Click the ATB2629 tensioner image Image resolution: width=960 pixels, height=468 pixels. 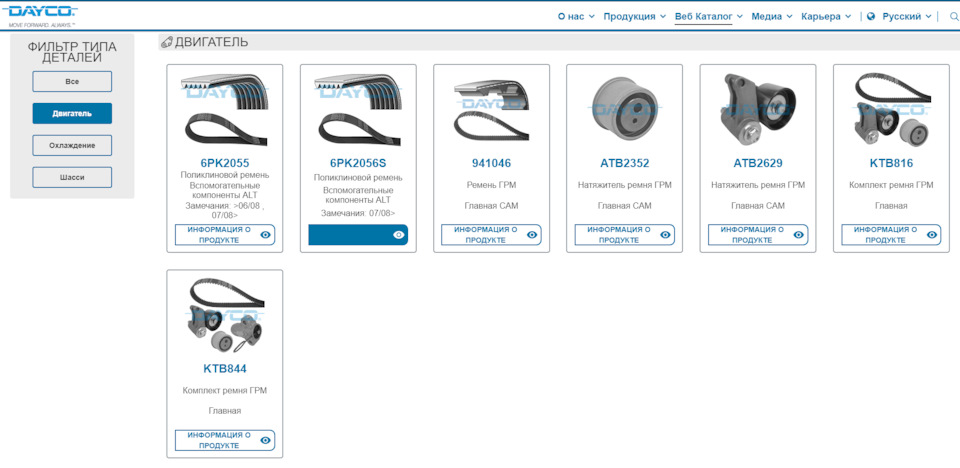coord(758,110)
